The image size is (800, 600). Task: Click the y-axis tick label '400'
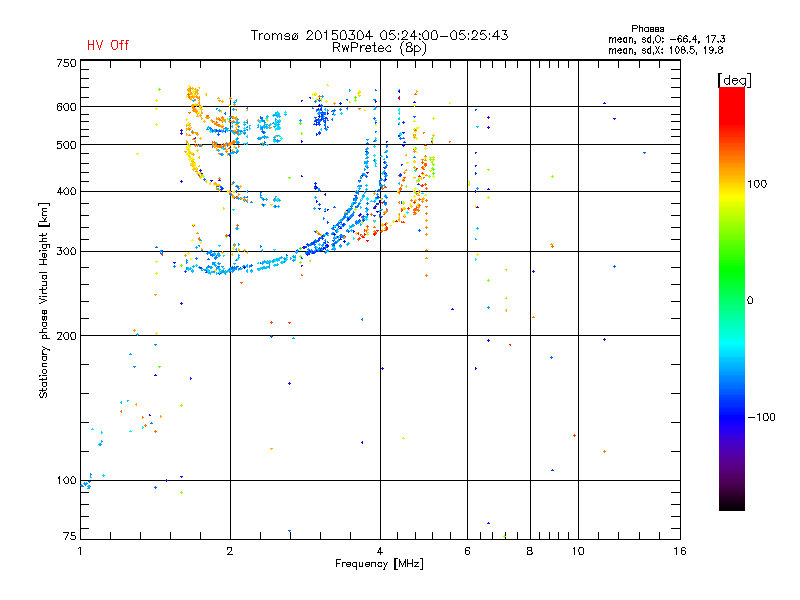tap(66, 192)
